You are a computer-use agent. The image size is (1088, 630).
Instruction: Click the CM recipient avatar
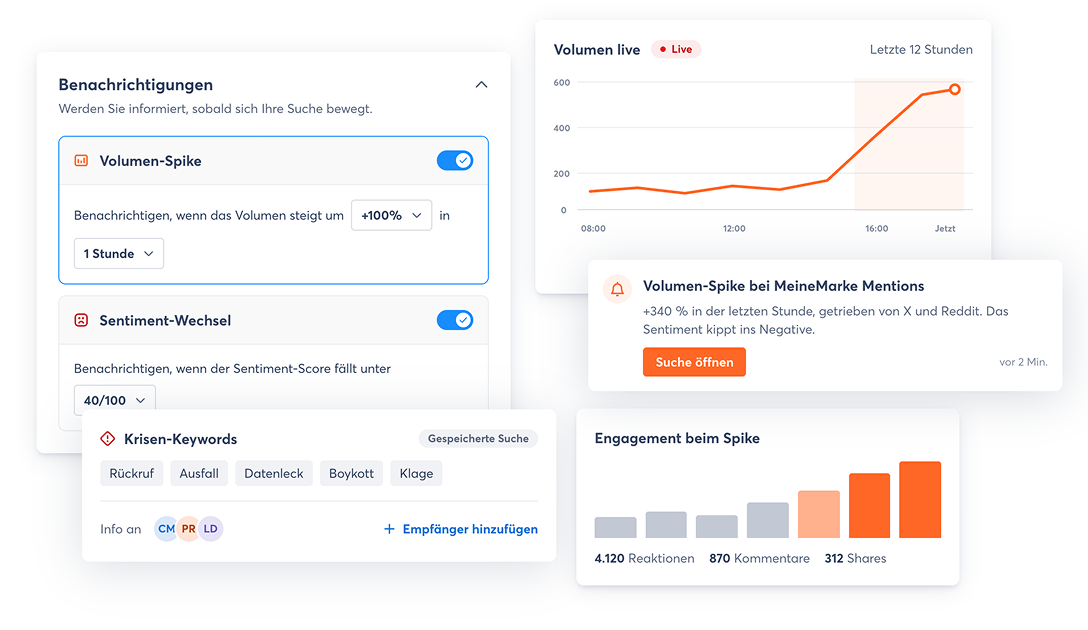pyautogui.click(x=166, y=529)
